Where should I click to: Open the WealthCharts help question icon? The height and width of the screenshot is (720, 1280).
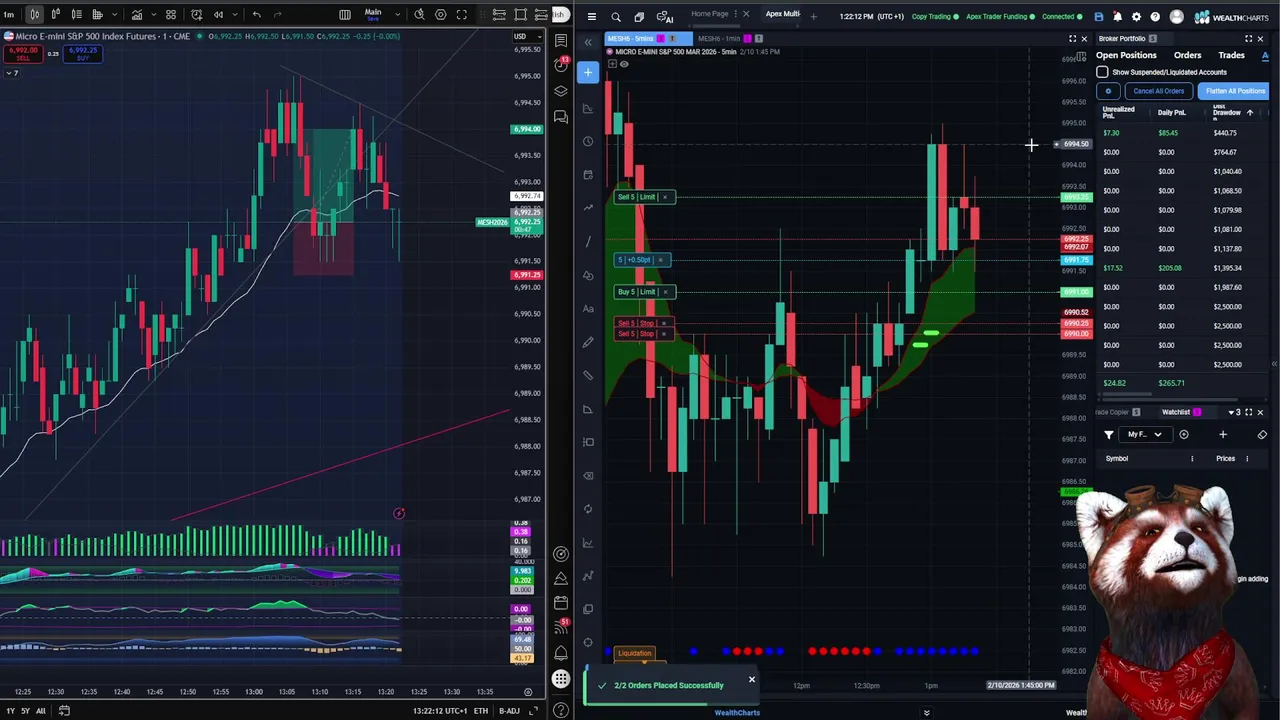pyautogui.click(x=1155, y=17)
